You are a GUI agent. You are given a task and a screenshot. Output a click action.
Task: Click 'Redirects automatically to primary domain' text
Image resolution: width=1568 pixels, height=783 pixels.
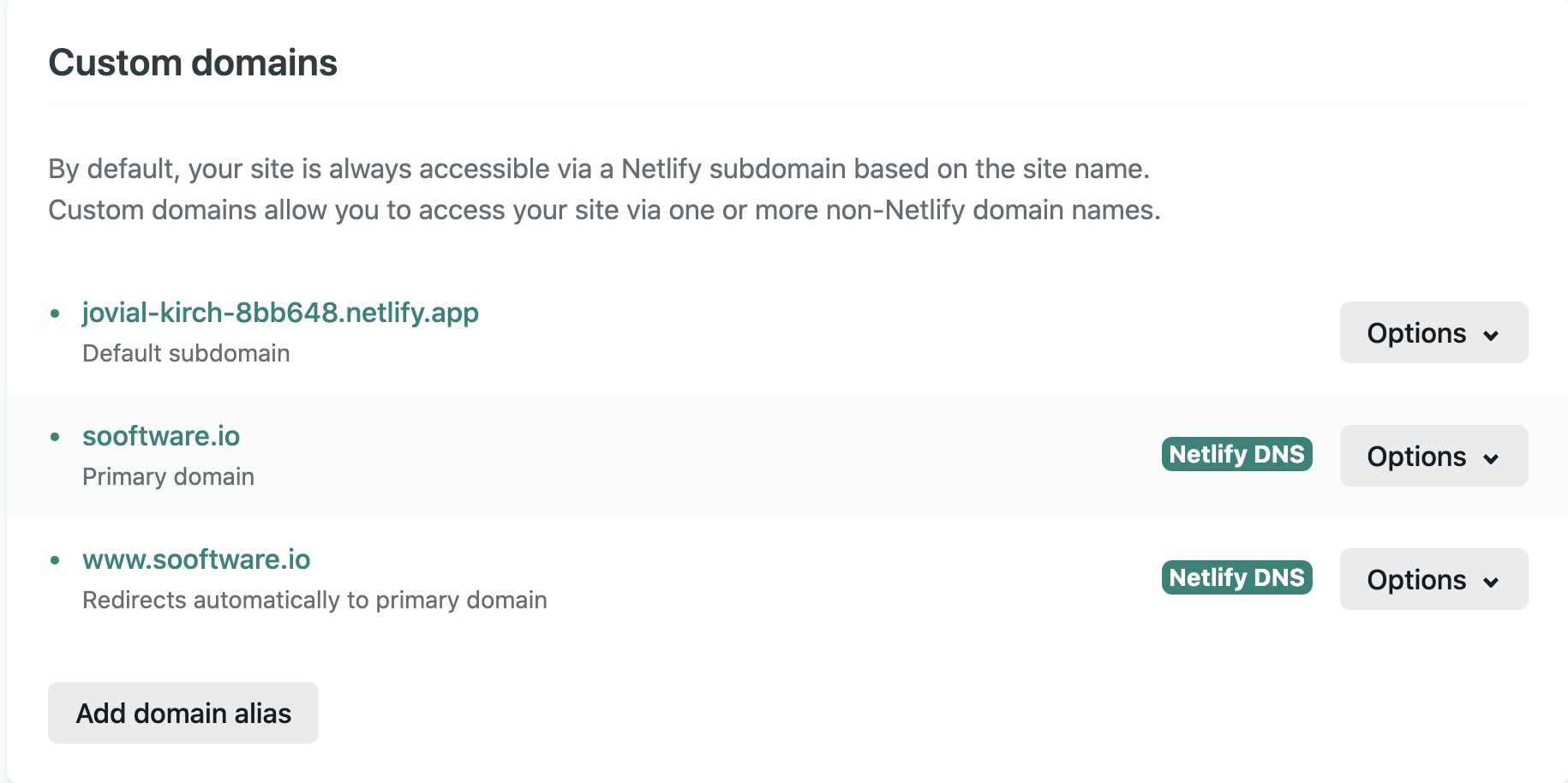314,600
